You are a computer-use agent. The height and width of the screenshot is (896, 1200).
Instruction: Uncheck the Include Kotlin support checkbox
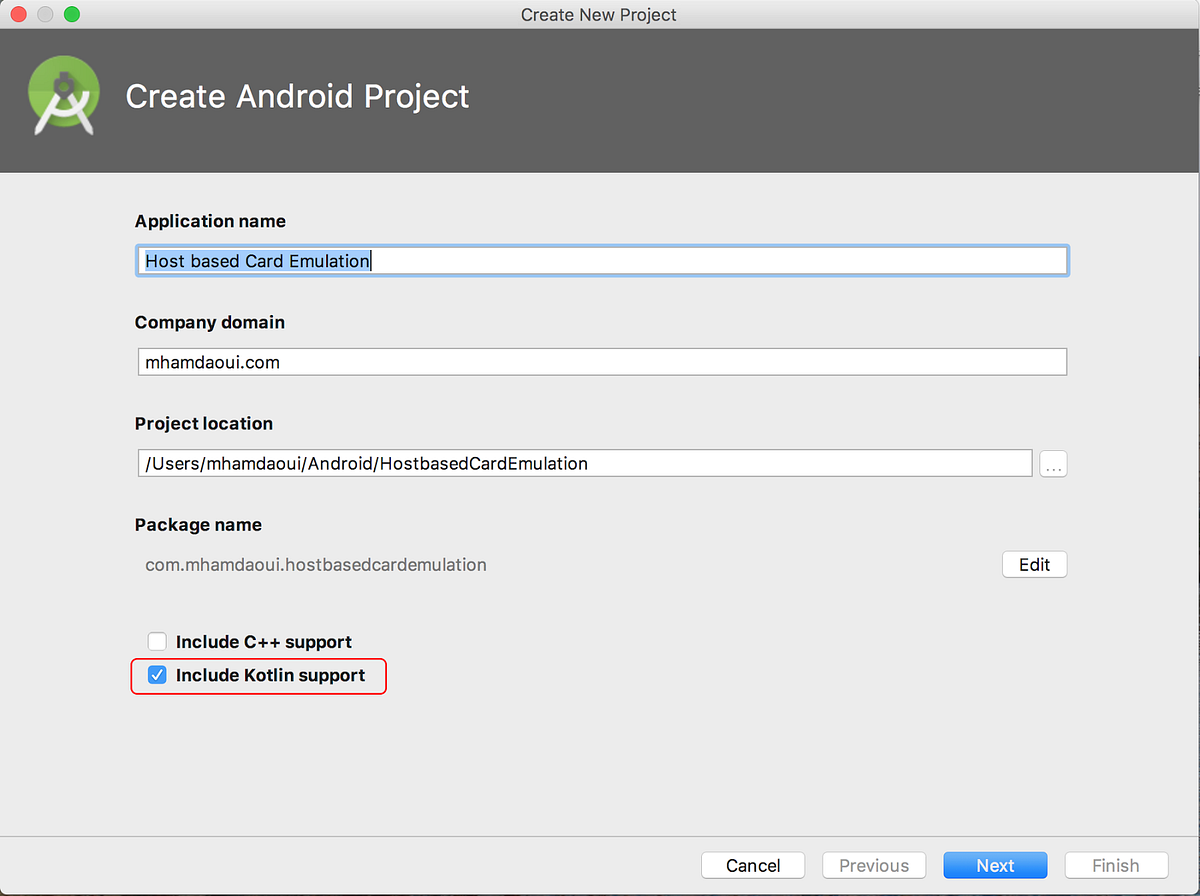[x=157, y=676]
